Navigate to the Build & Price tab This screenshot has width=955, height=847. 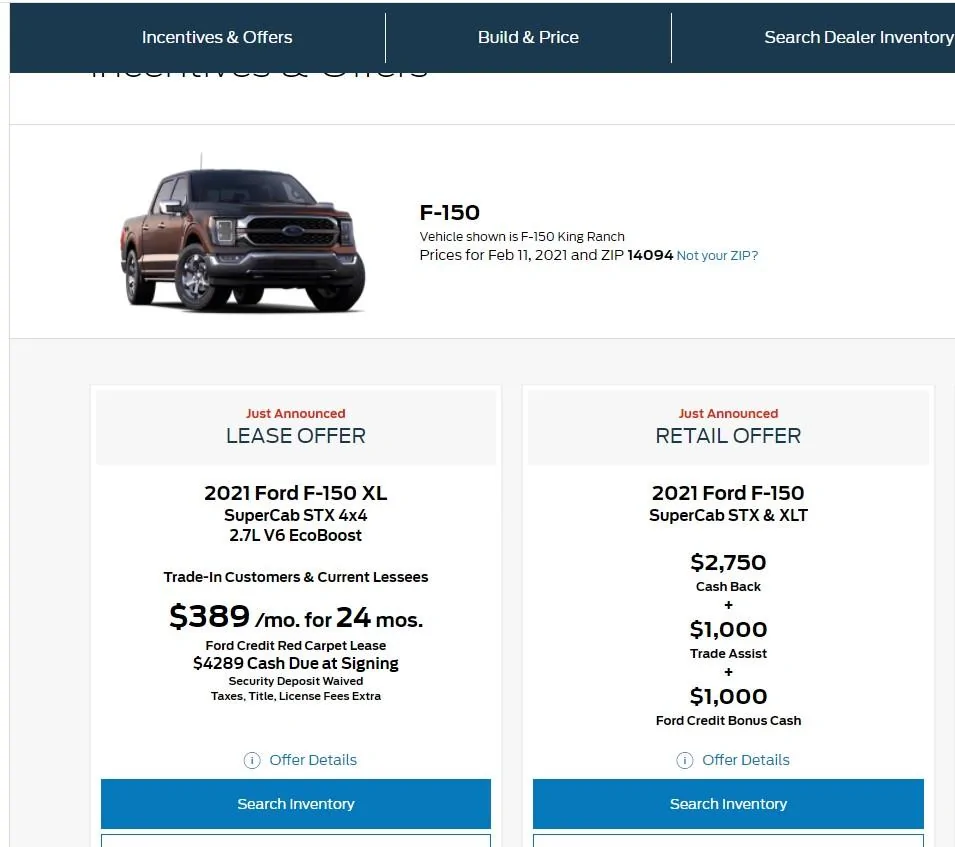pyautogui.click(x=528, y=37)
